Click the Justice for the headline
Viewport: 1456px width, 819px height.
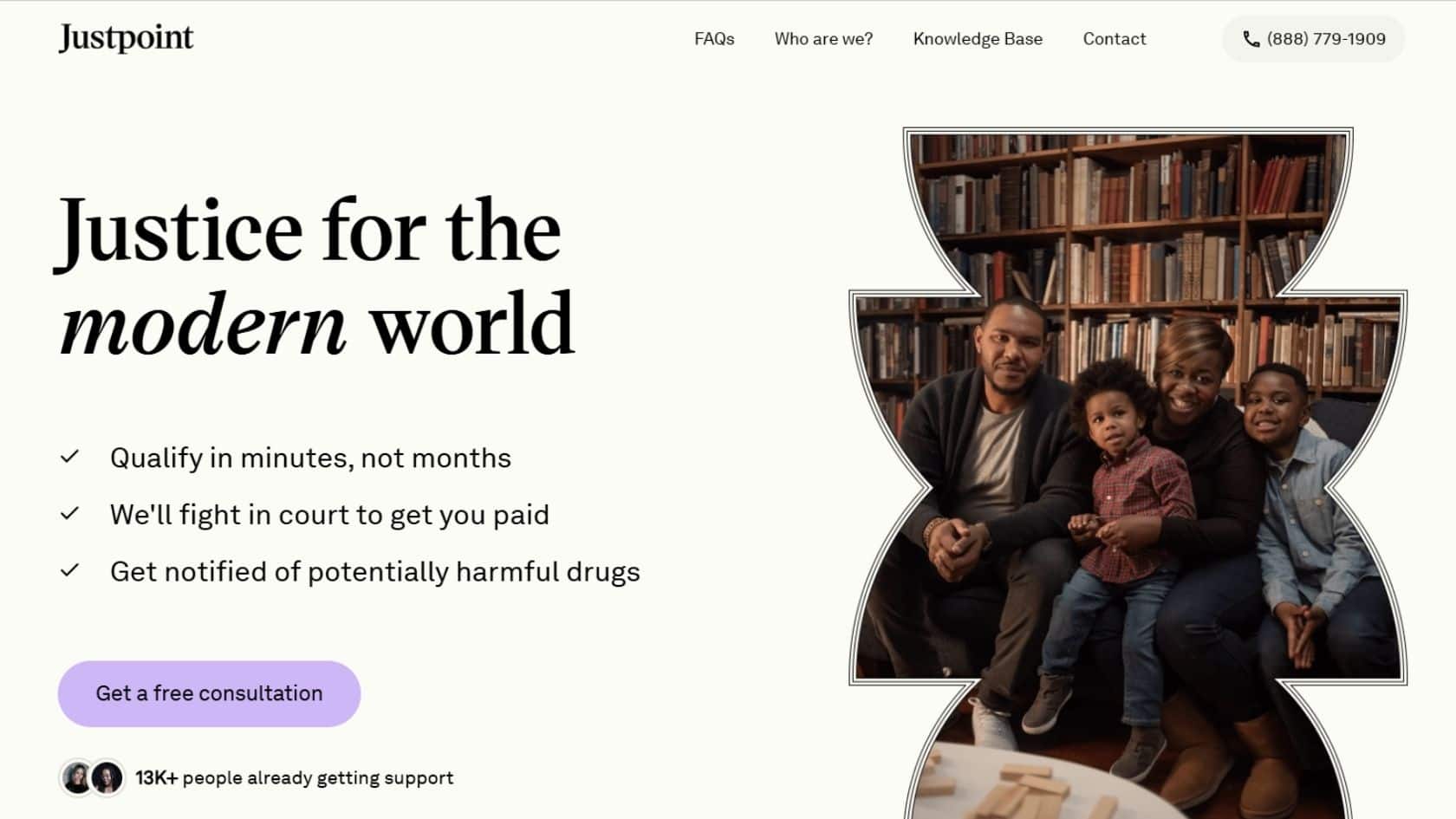[x=309, y=231]
